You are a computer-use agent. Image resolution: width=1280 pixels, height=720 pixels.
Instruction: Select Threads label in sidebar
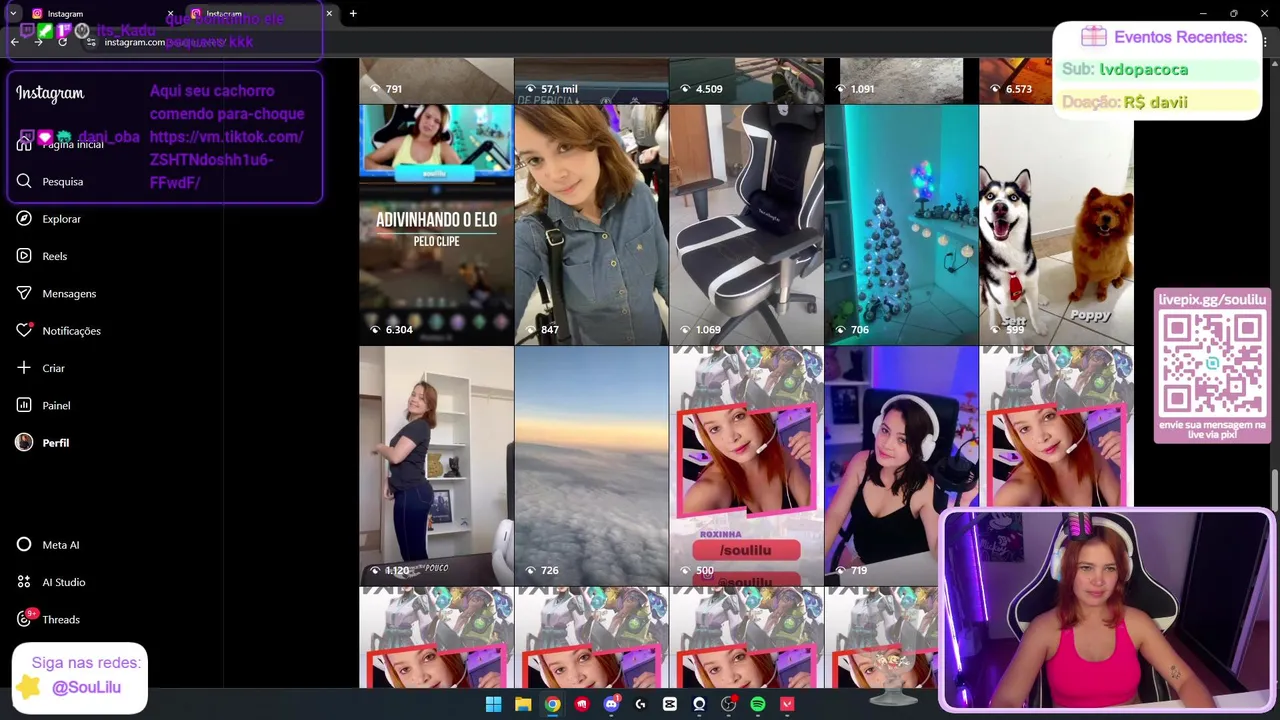[61, 620]
